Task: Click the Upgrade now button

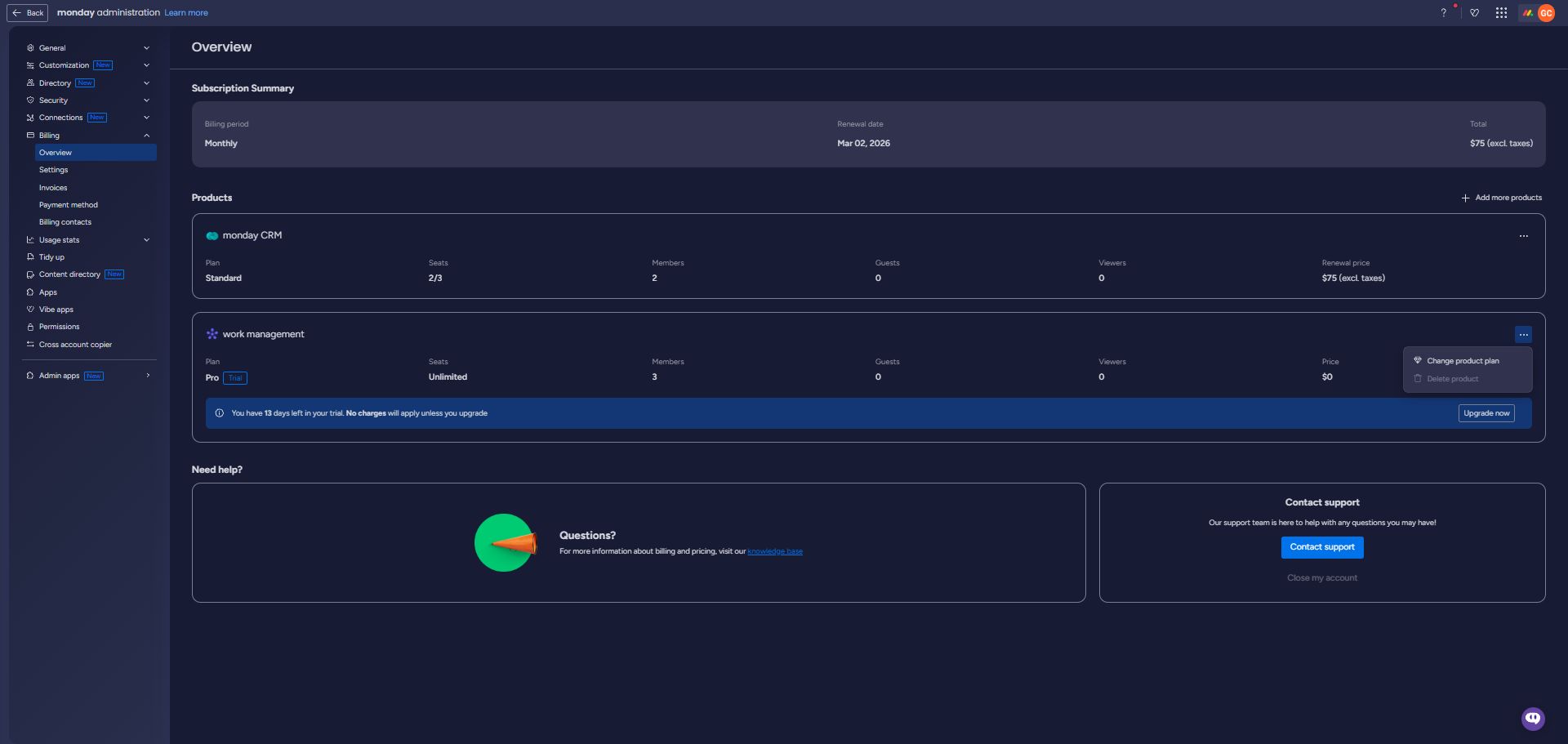Action: (1486, 413)
